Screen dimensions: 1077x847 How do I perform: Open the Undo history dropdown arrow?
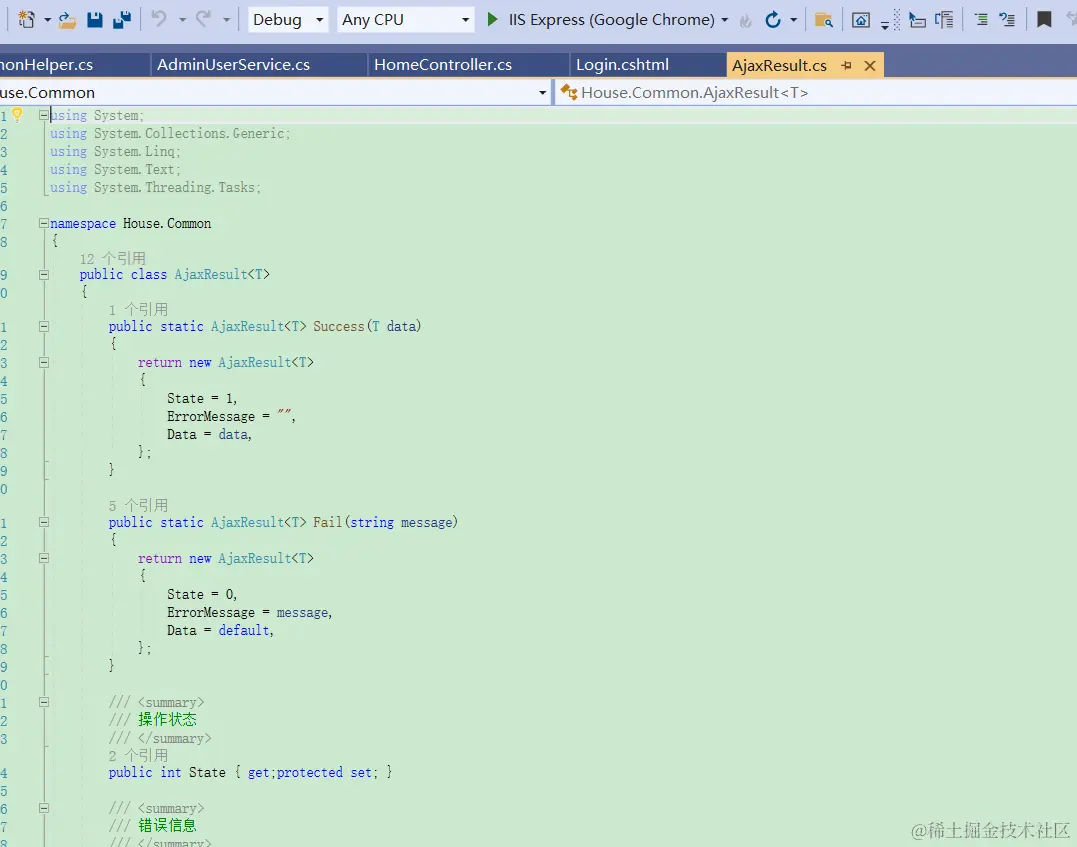coord(182,20)
